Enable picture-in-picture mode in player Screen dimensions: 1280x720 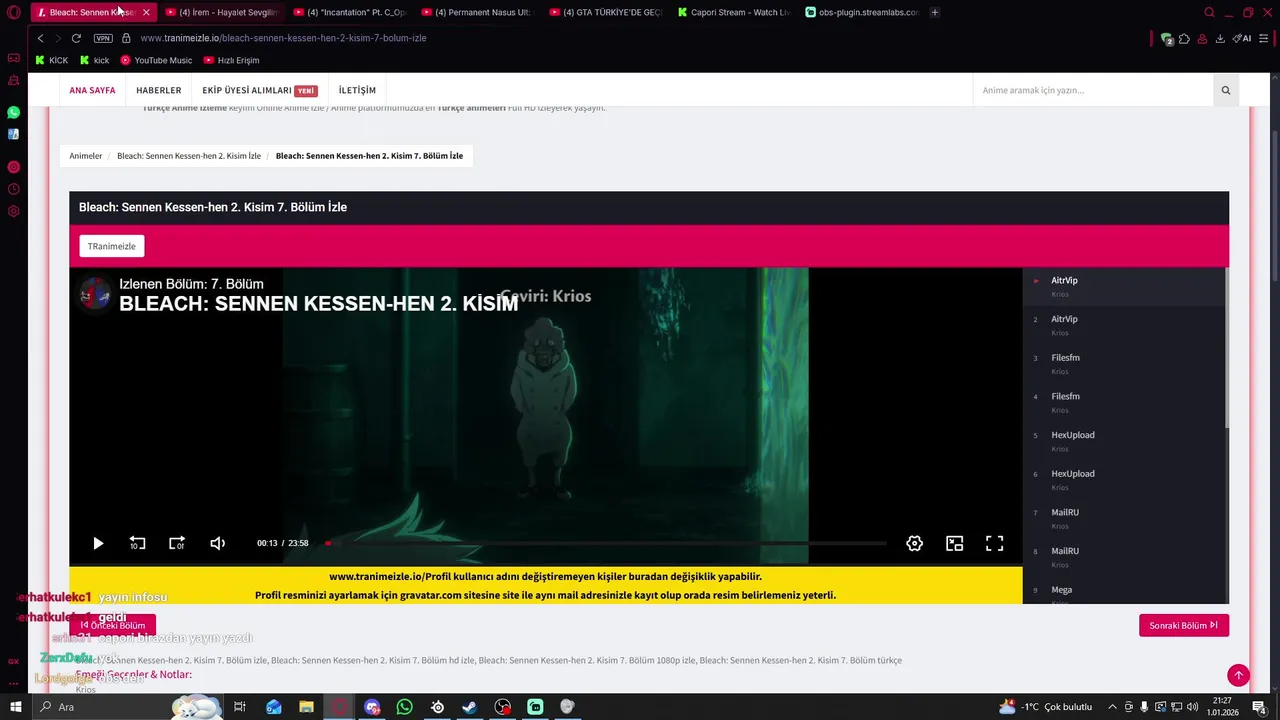pyautogui.click(x=954, y=543)
